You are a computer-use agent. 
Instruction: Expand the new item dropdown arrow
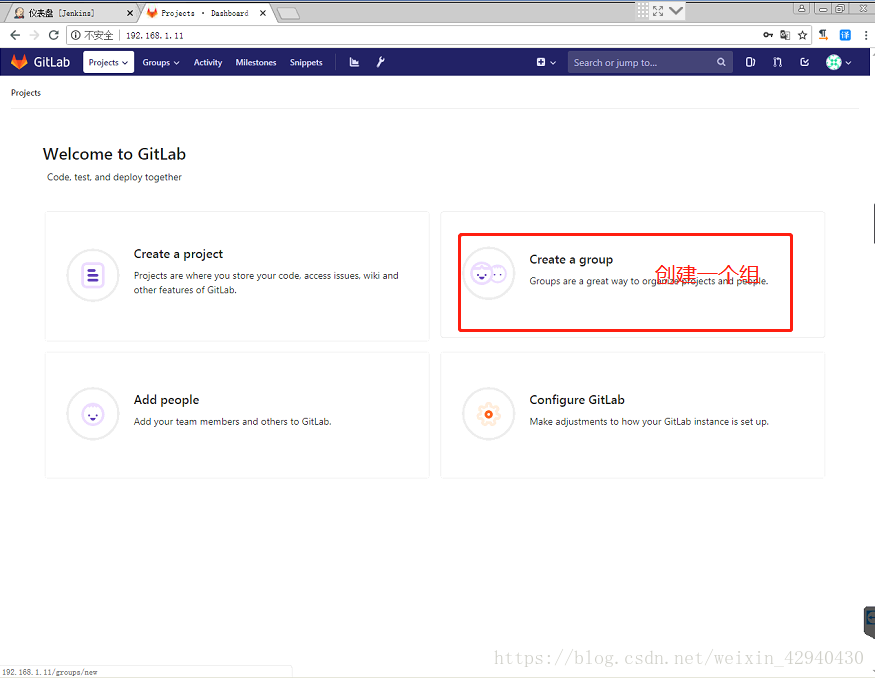pos(553,62)
